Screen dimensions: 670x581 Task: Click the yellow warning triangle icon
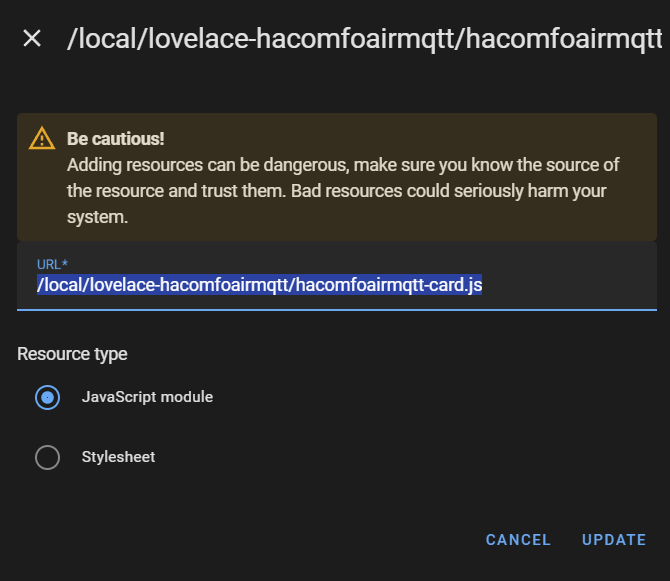(x=42, y=138)
